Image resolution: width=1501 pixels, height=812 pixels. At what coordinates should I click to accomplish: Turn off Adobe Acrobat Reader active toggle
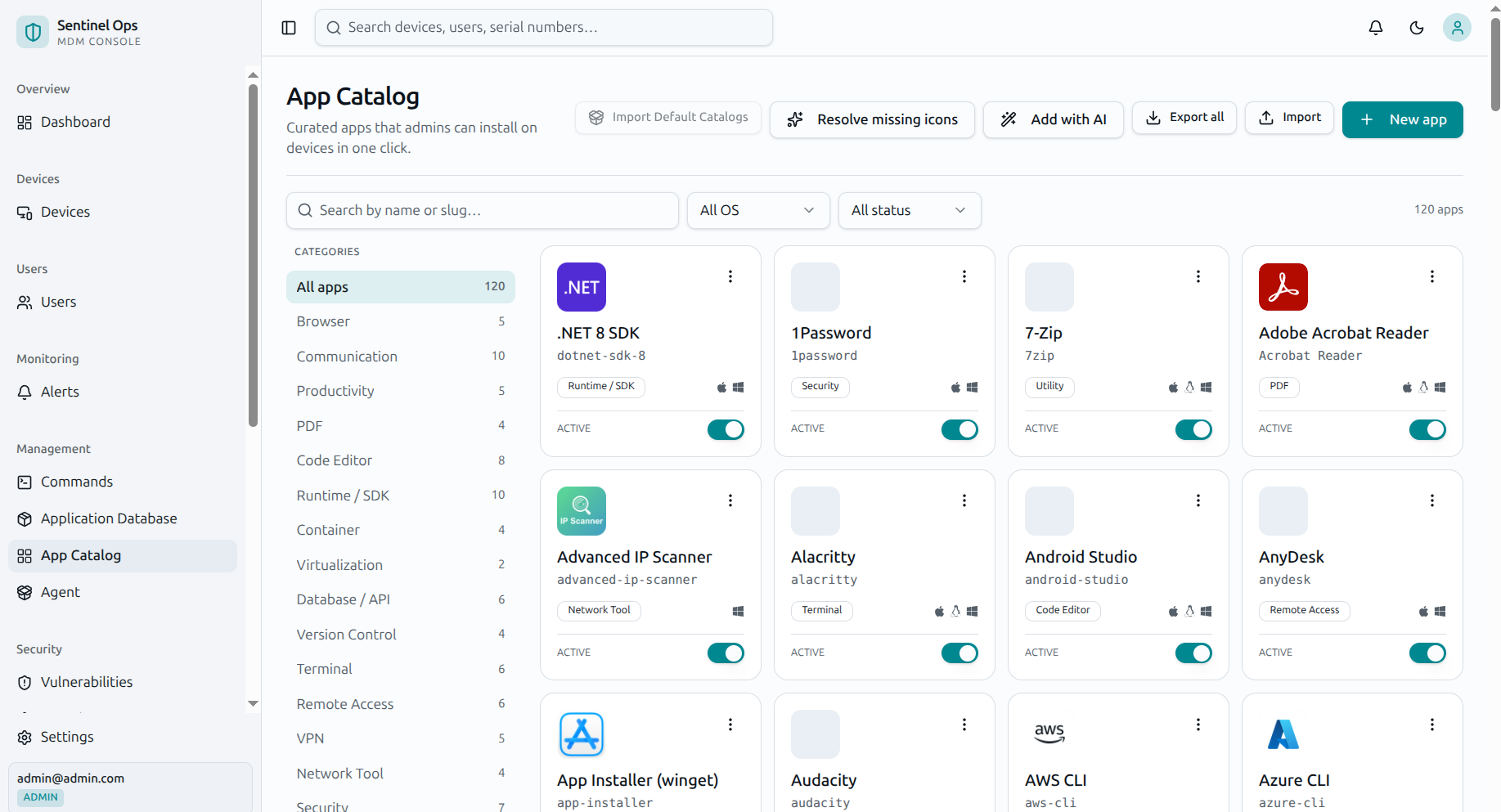(1427, 429)
